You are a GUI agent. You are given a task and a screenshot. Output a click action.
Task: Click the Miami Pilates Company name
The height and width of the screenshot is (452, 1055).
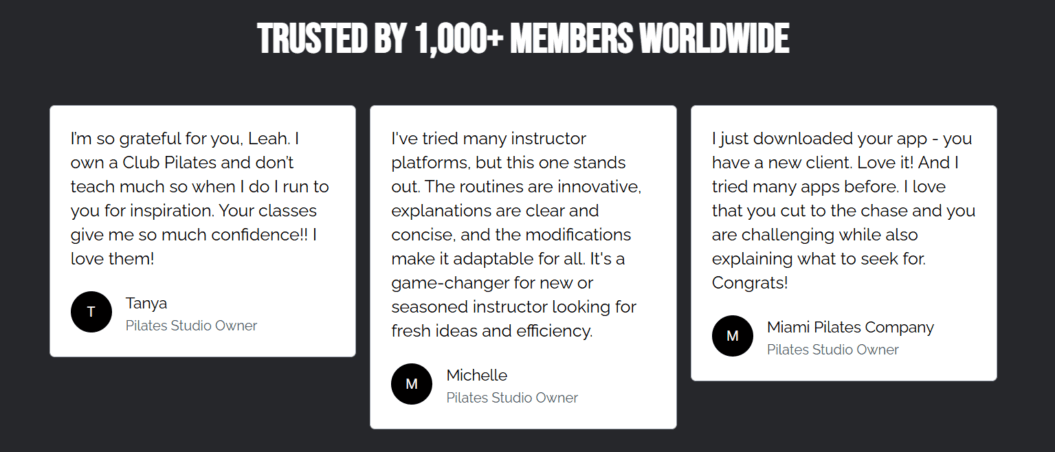click(x=850, y=327)
